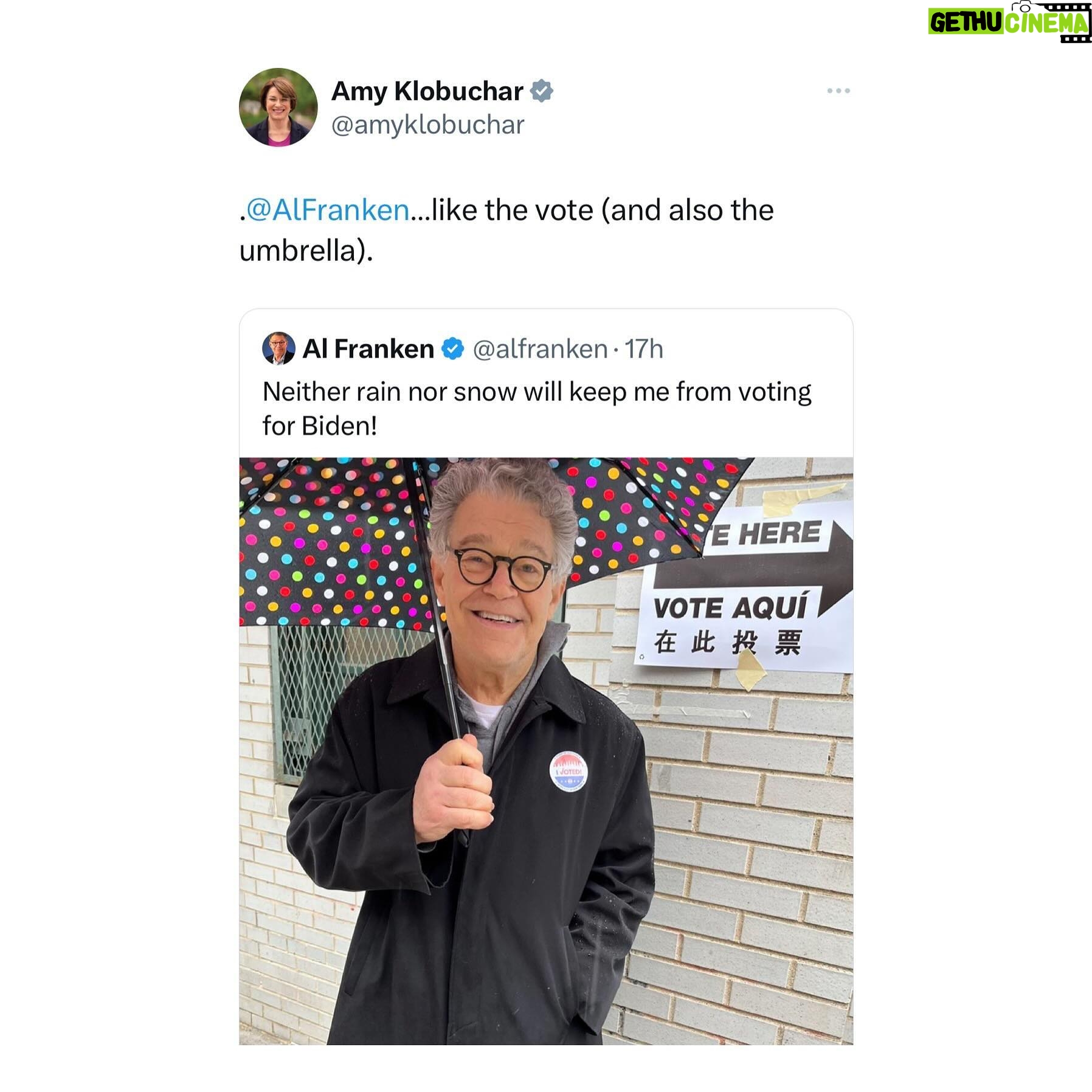Click the Al Franken display name
Image resolution: width=1092 pixels, height=1092 pixels.
[x=368, y=349]
